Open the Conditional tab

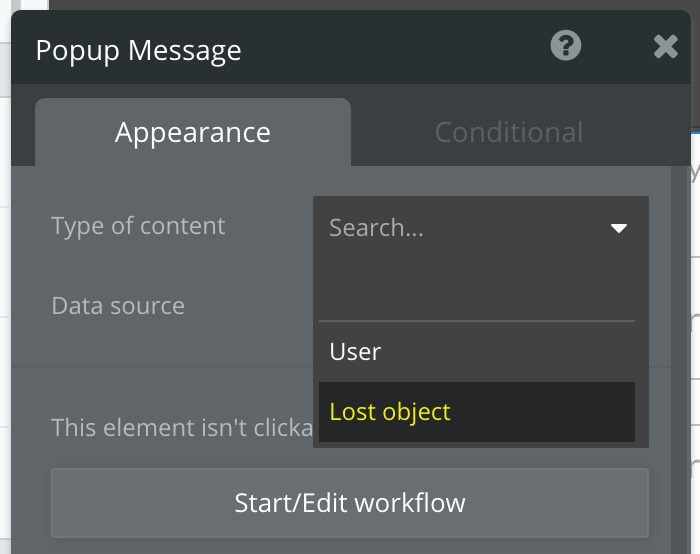[x=508, y=132]
